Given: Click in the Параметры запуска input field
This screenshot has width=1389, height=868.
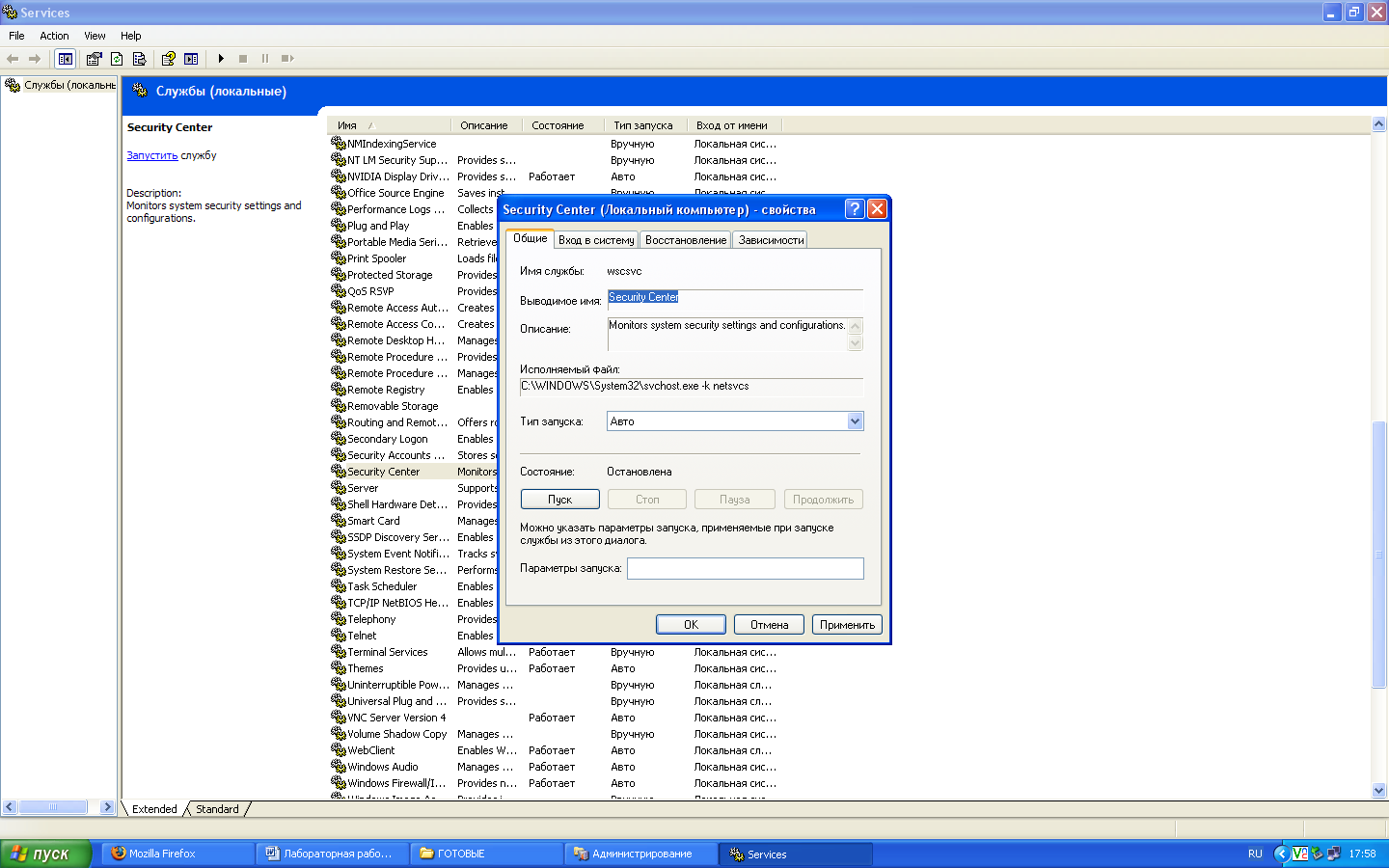Looking at the screenshot, I should (745, 569).
